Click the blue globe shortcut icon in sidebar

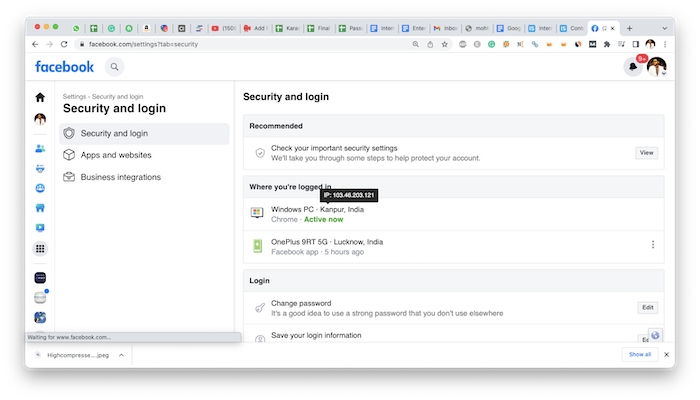coord(40,317)
